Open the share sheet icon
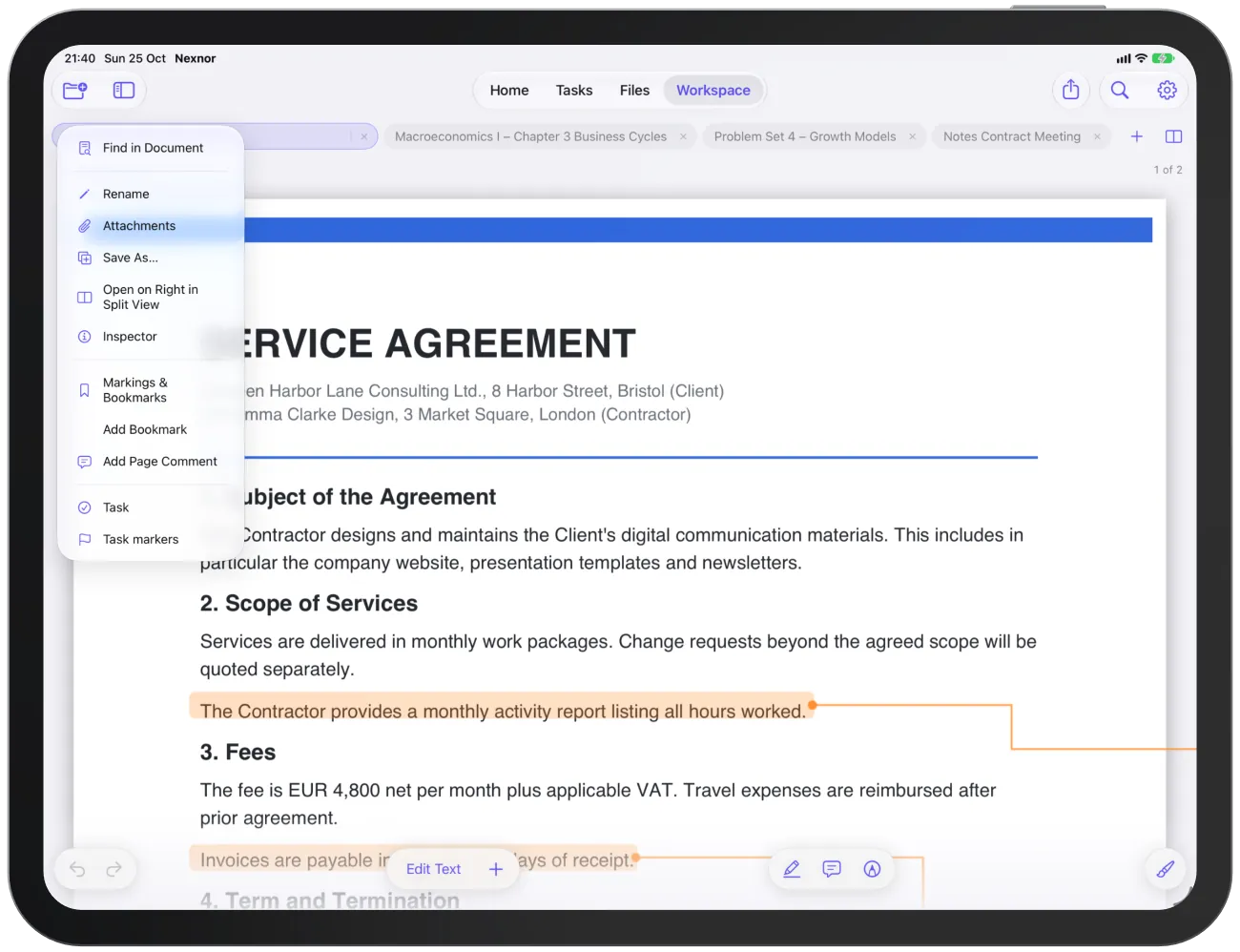 click(1071, 90)
